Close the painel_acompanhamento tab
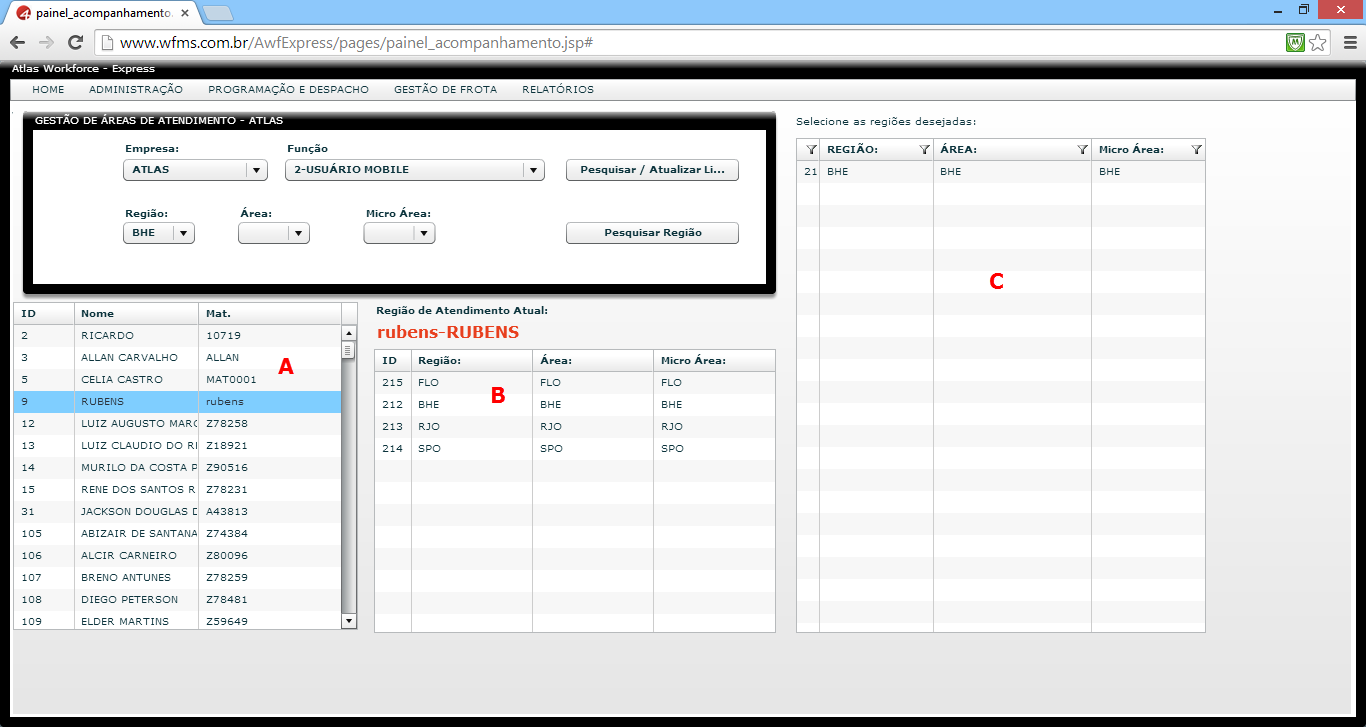The height and width of the screenshot is (728, 1366). [185, 14]
